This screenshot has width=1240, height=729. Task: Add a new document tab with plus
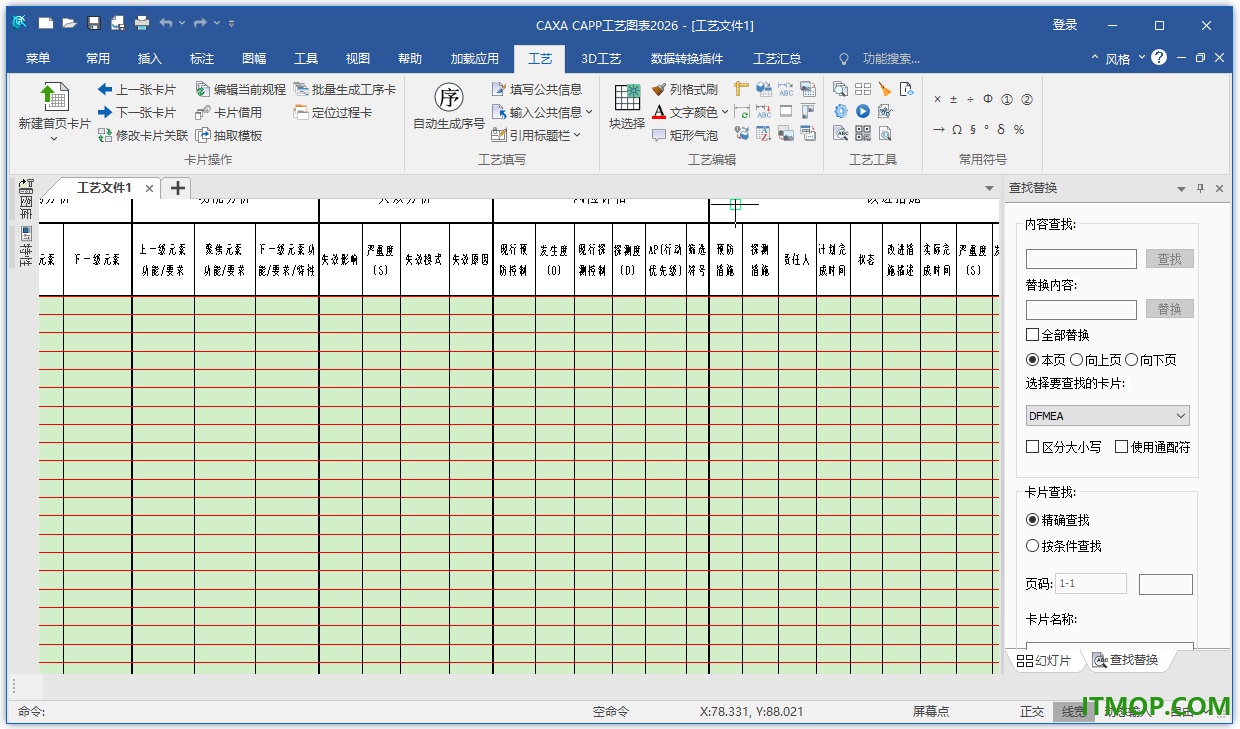click(x=176, y=188)
